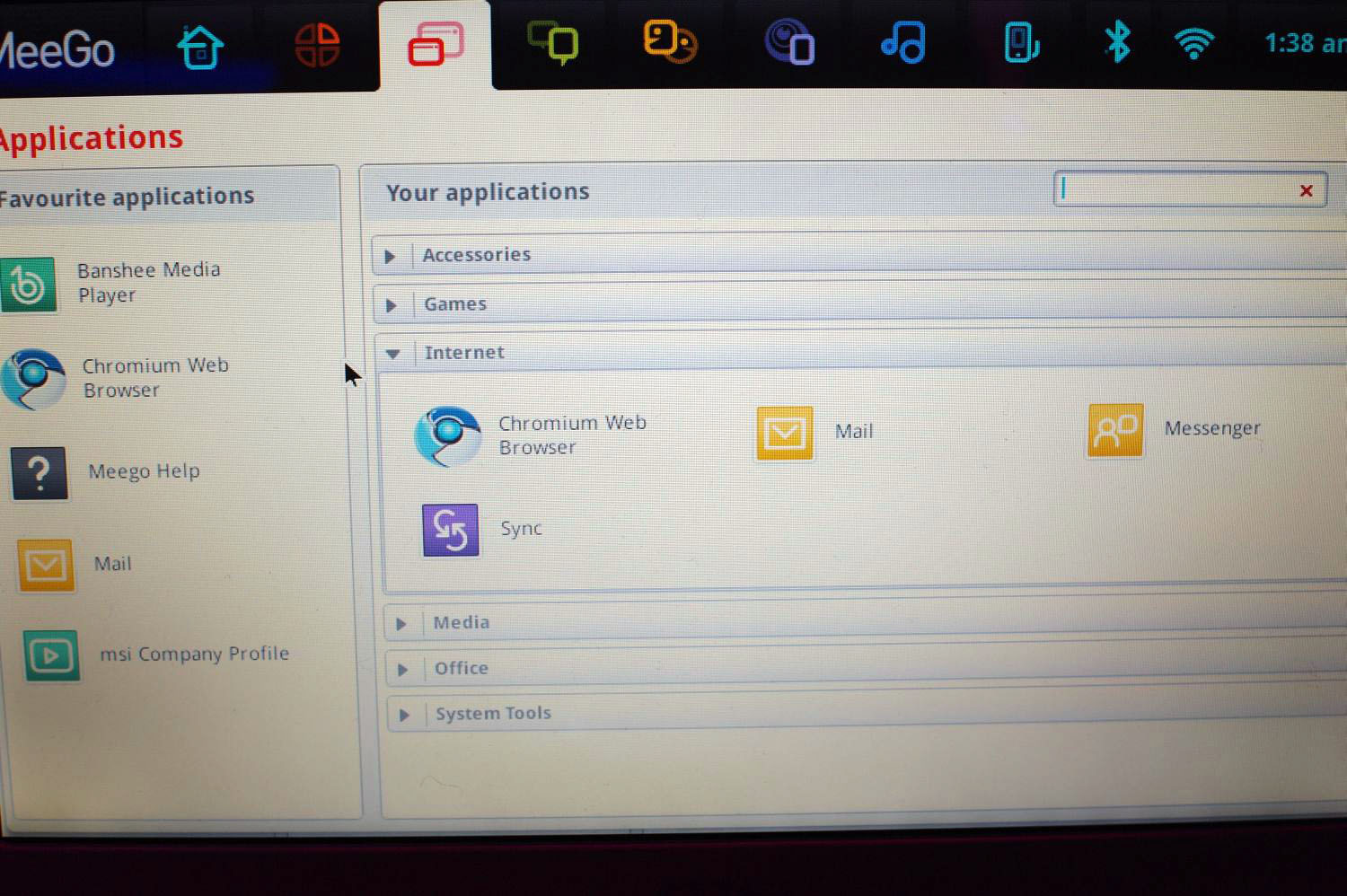1347x896 pixels.
Task: Click the Media category label
Action: pos(462,622)
